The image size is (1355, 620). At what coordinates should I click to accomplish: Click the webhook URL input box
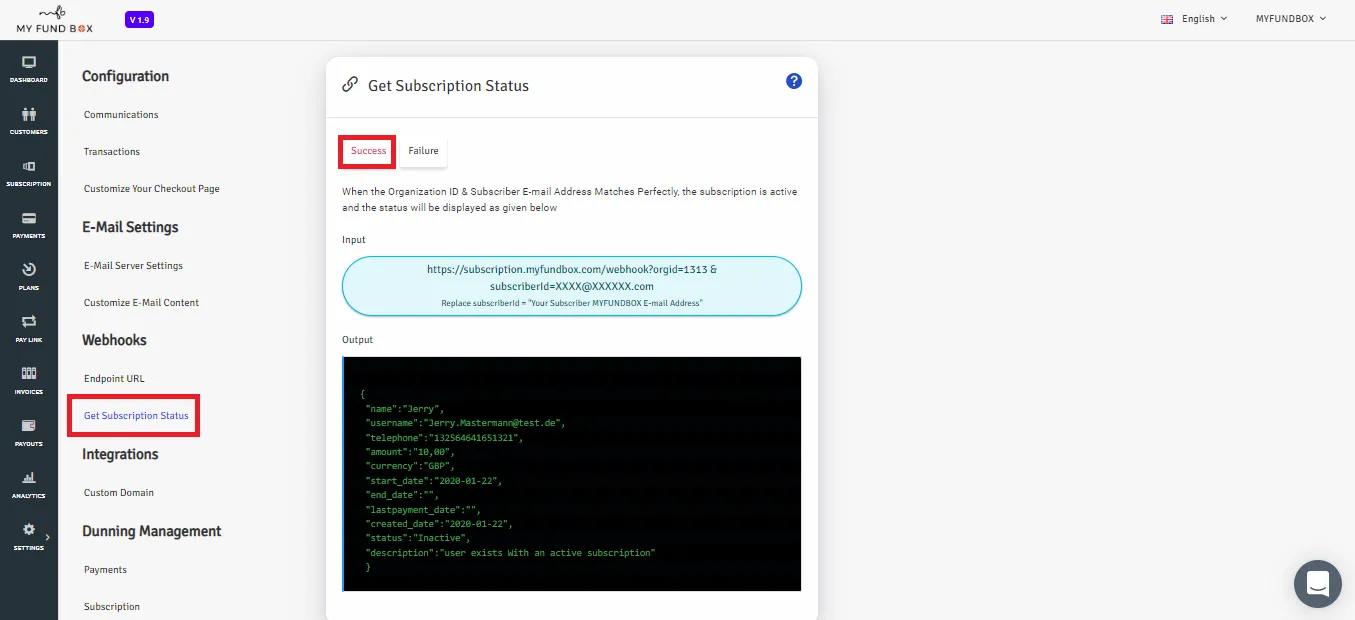tap(572, 286)
